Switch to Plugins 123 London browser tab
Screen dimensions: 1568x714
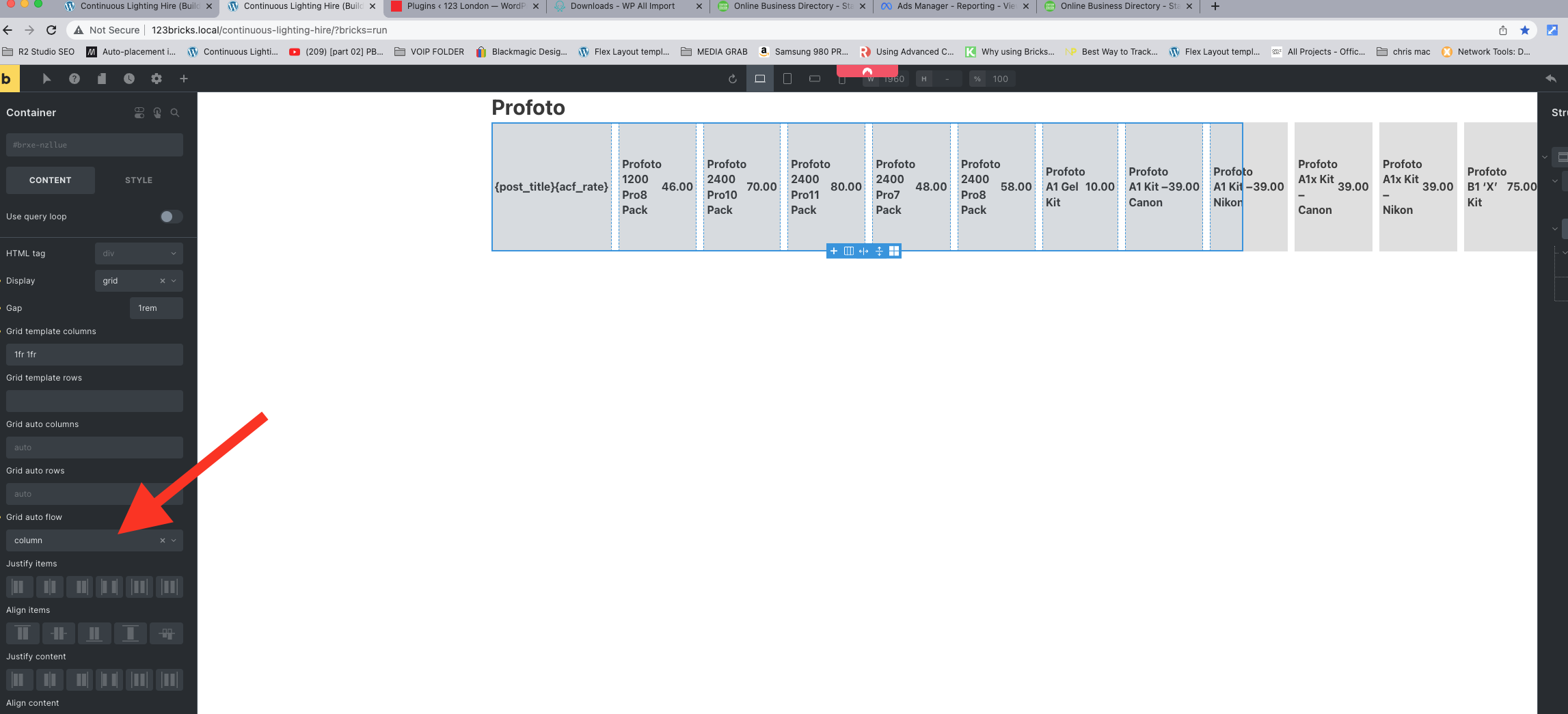pos(465,6)
